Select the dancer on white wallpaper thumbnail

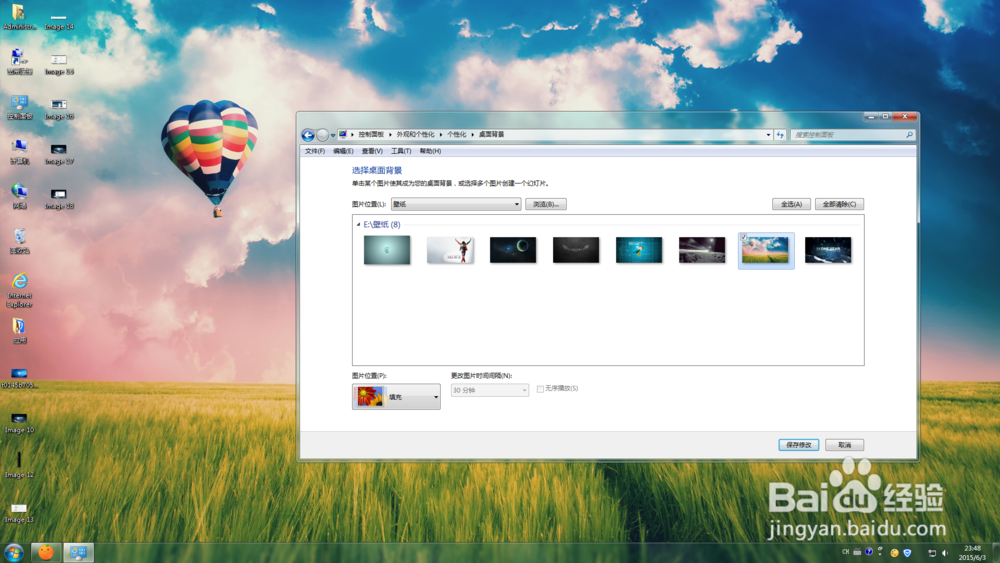click(450, 250)
